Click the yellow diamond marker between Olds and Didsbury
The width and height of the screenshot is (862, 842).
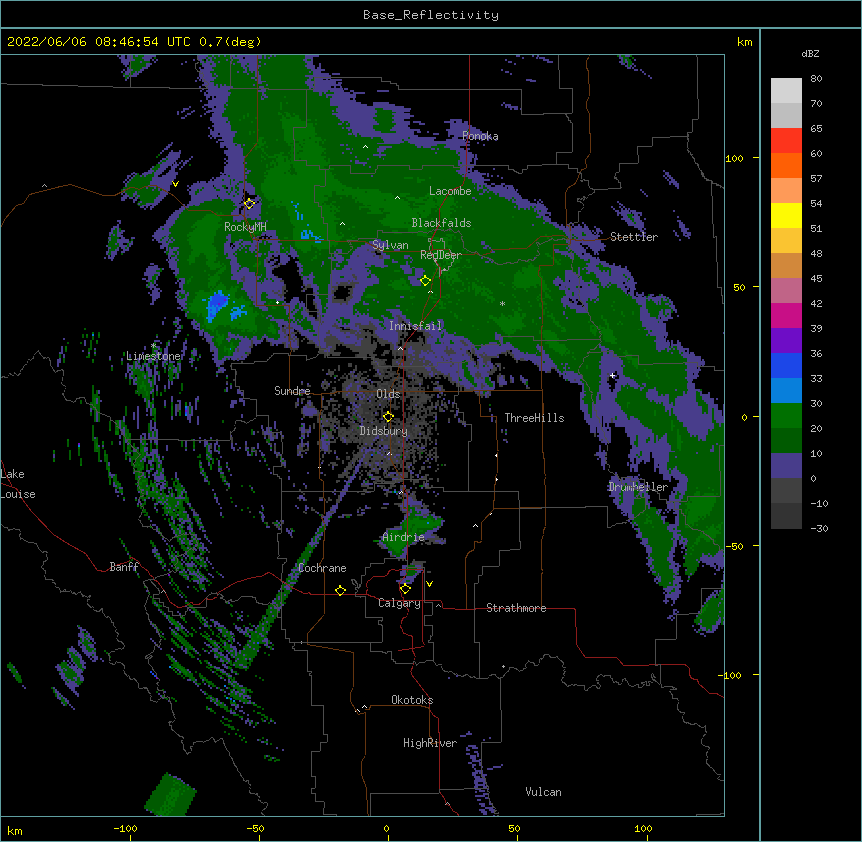388,417
